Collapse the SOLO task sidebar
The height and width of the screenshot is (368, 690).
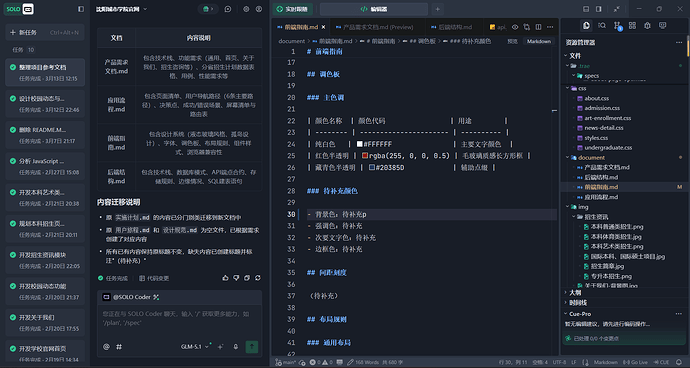point(81,9)
